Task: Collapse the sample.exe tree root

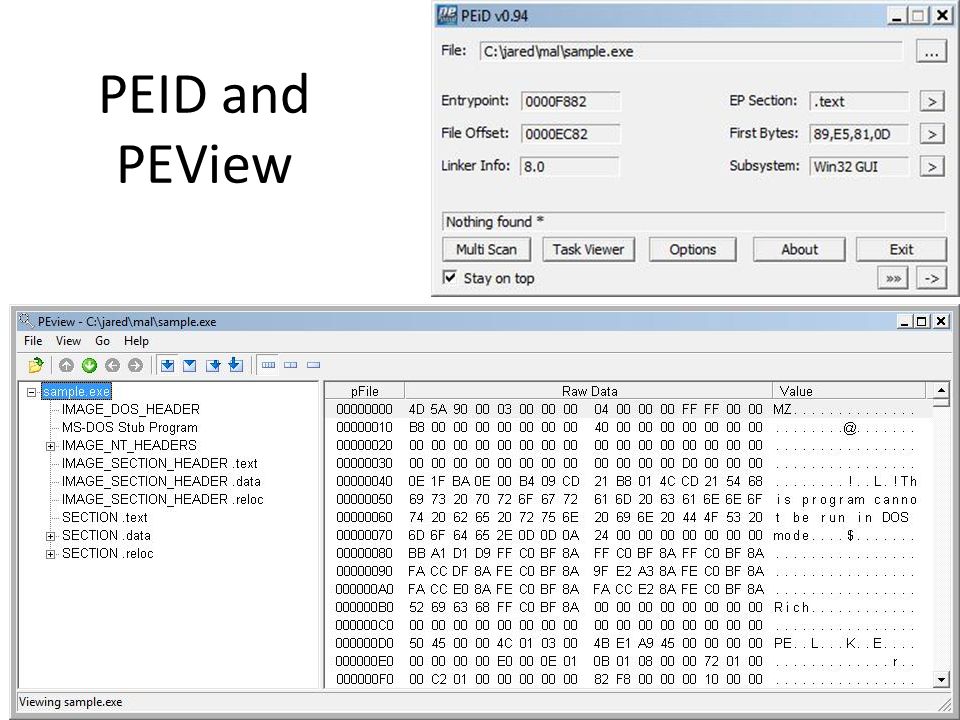Action: (x=31, y=392)
